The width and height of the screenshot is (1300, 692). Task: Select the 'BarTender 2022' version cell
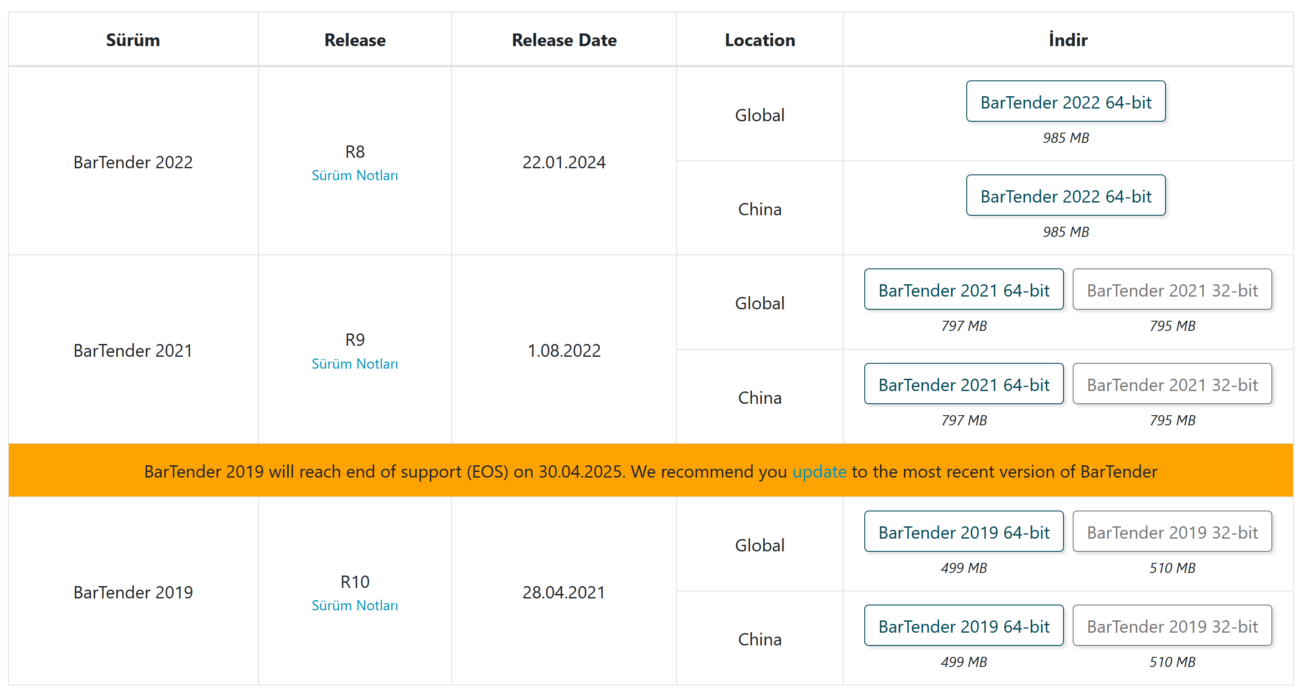(x=133, y=162)
